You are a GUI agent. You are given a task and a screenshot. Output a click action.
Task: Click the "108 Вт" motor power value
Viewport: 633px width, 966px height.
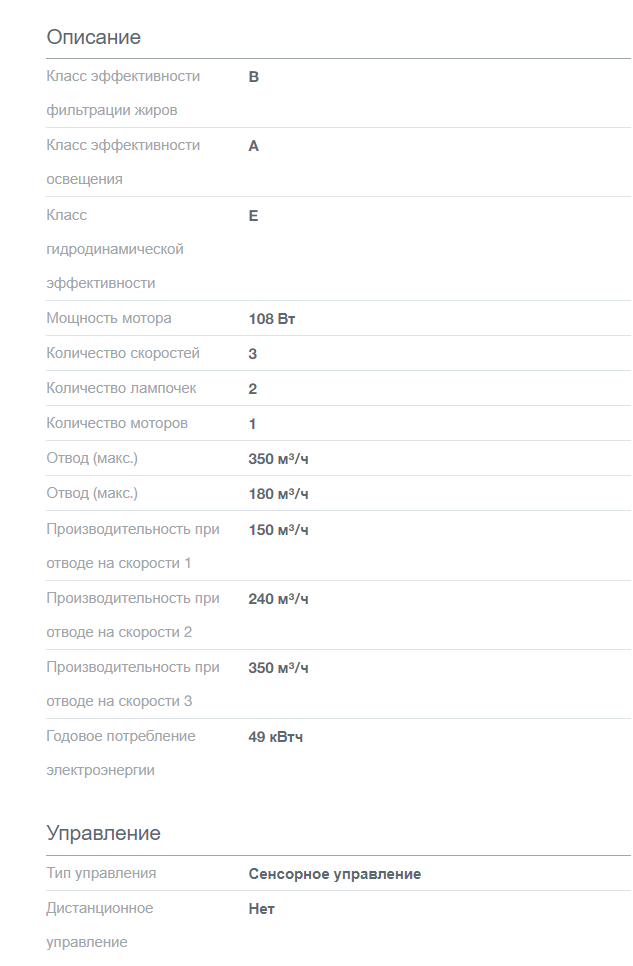(272, 320)
